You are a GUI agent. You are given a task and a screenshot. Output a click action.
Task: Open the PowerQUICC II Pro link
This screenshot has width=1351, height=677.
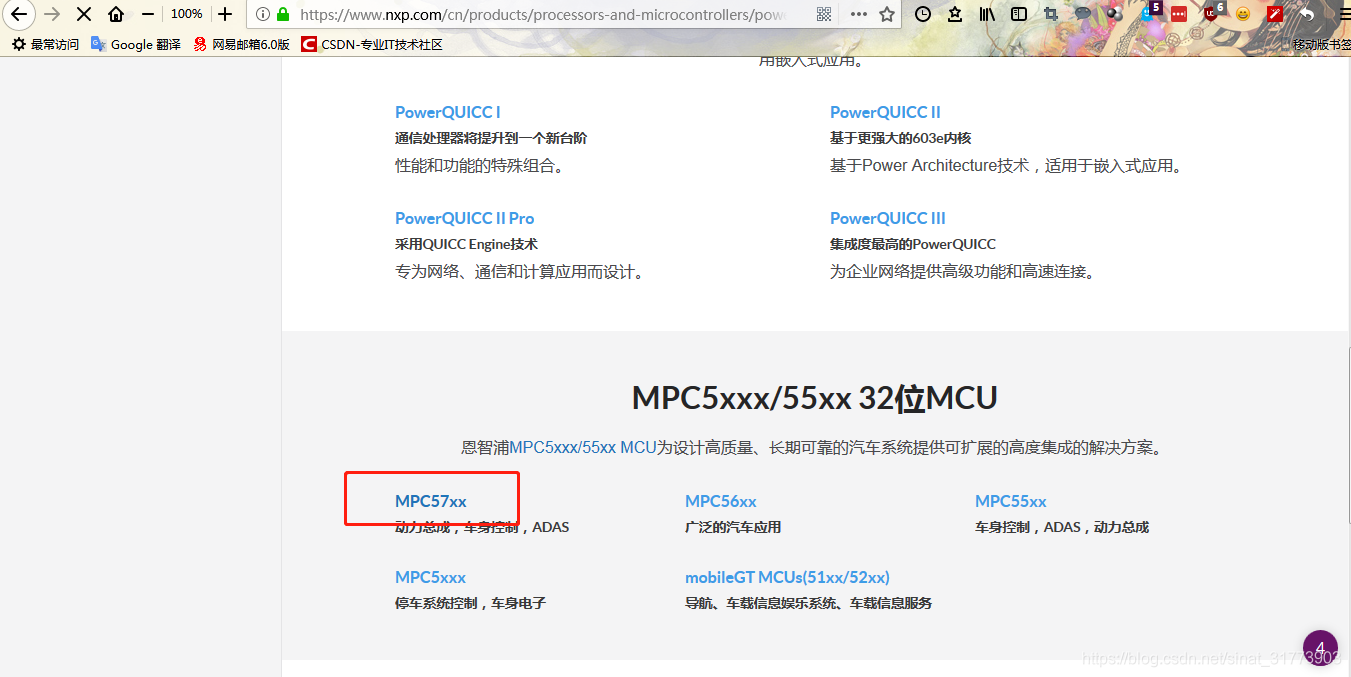pyautogui.click(x=465, y=218)
